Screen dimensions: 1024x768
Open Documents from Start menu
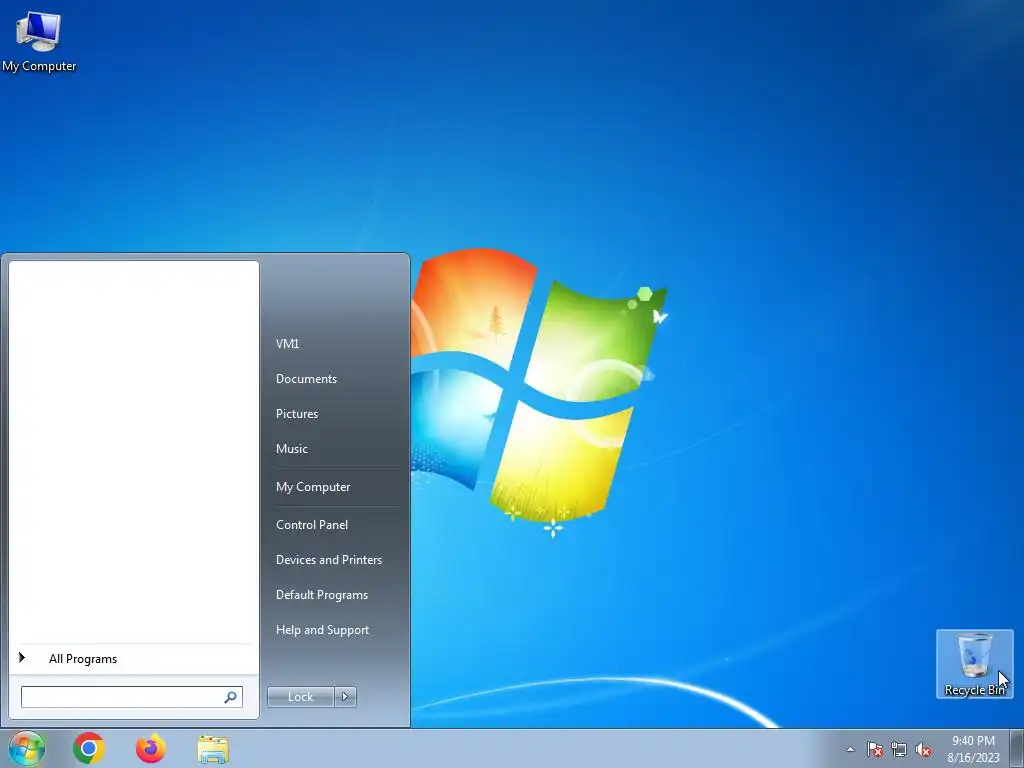[x=306, y=379]
